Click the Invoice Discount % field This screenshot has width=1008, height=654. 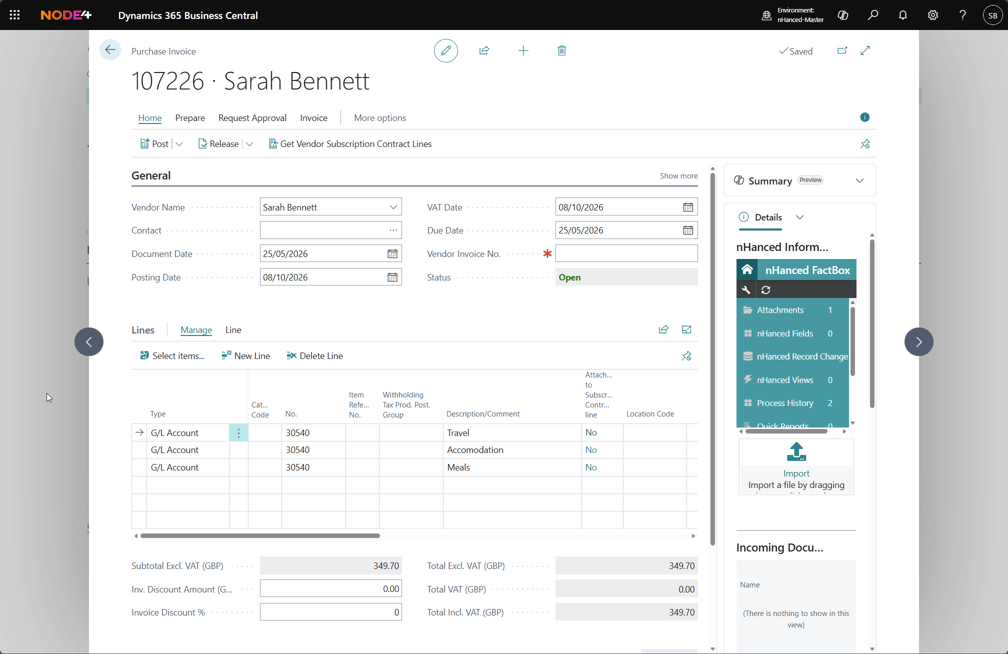tap(330, 612)
